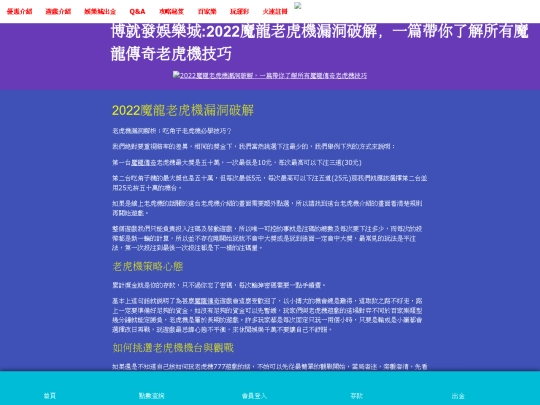Screen dimensions: 540x405
Task: Open the Q&A menu item
Action: 137,11
